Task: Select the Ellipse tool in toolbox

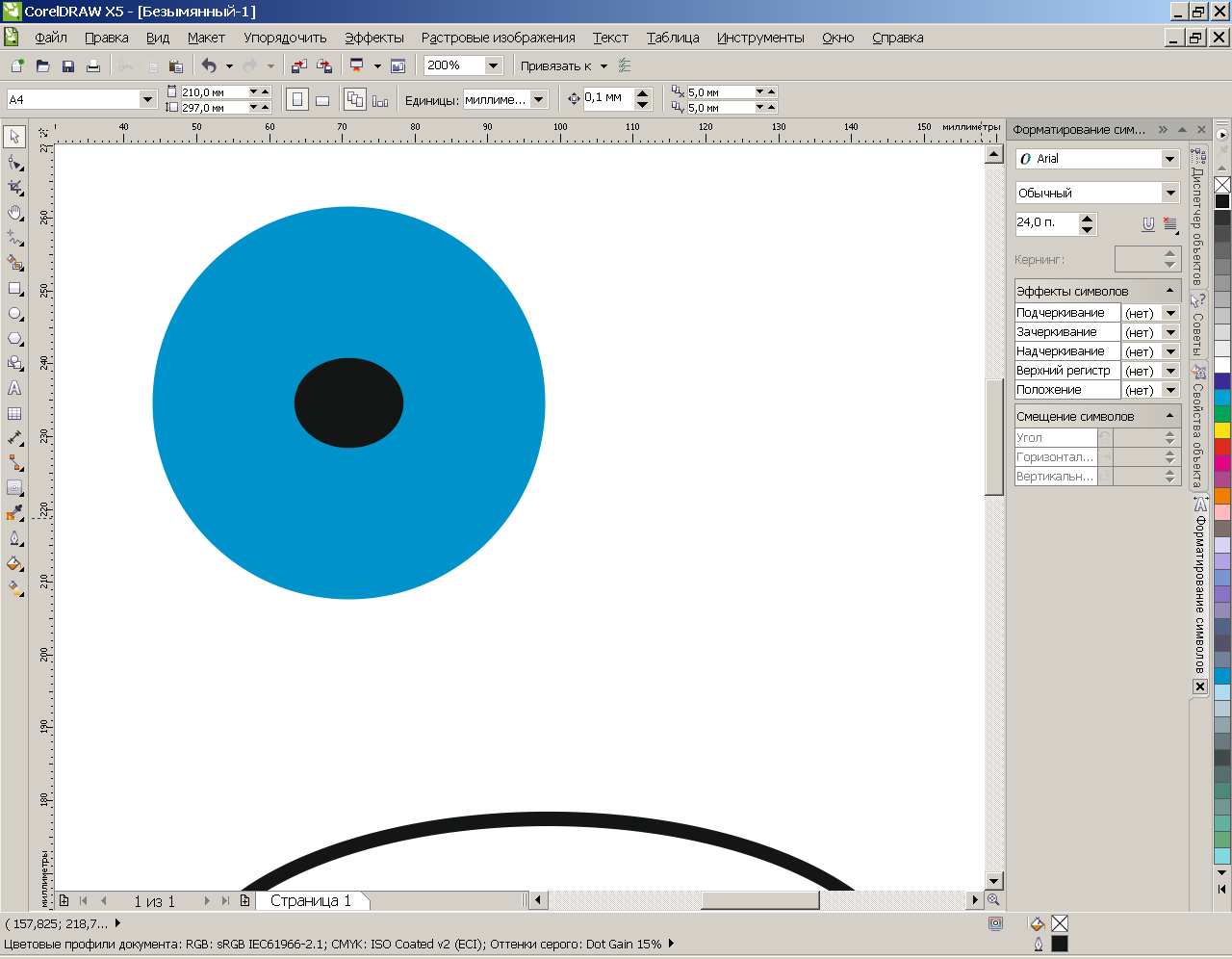Action: tap(14, 314)
